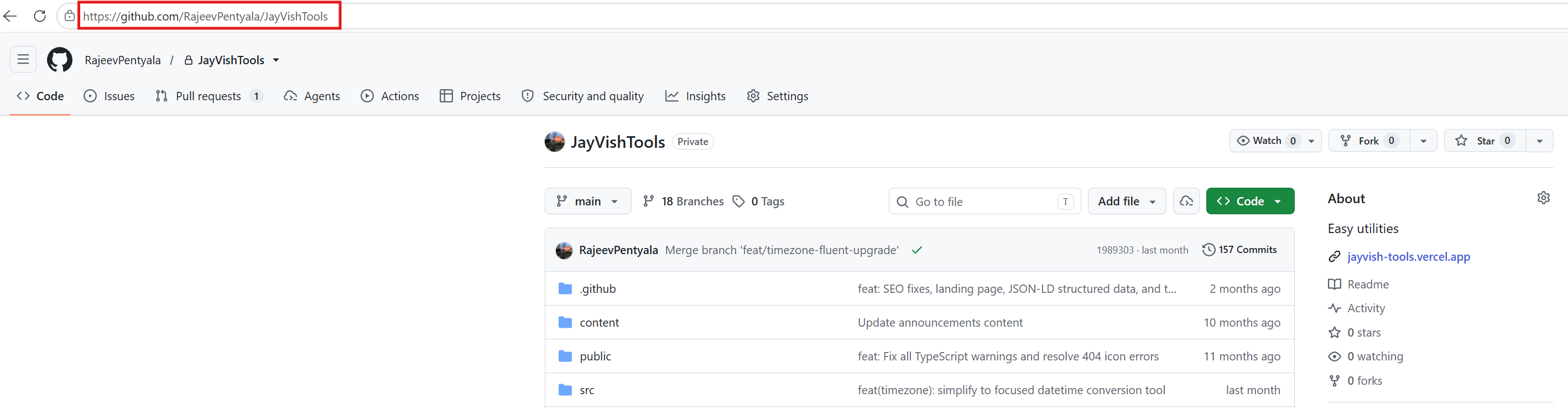Open the 'feat: SEO fixes, landing page' commit link
This screenshot has height=408, width=1568.
pos(1017,289)
